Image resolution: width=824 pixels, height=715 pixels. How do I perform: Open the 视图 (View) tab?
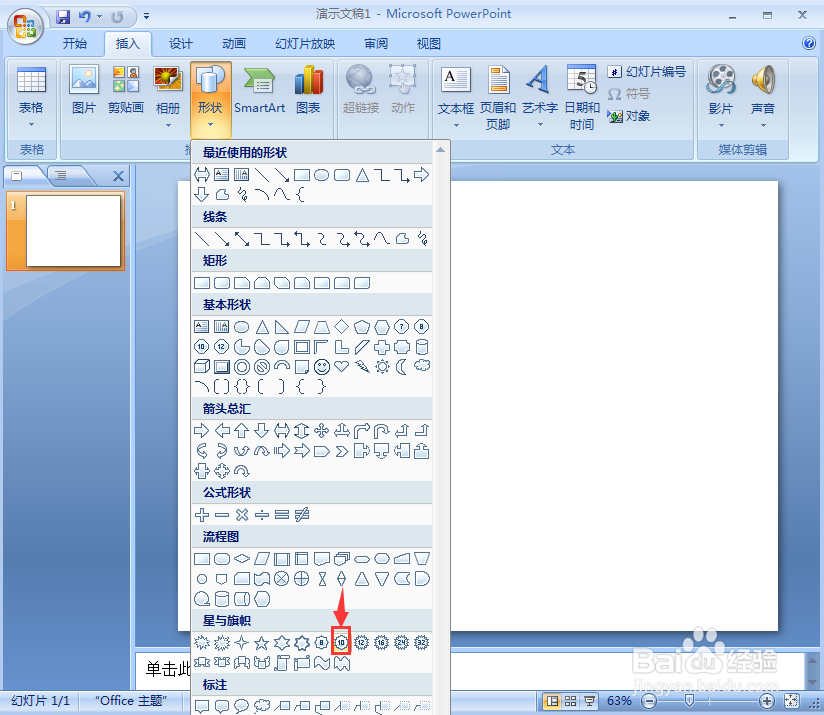coord(429,44)
